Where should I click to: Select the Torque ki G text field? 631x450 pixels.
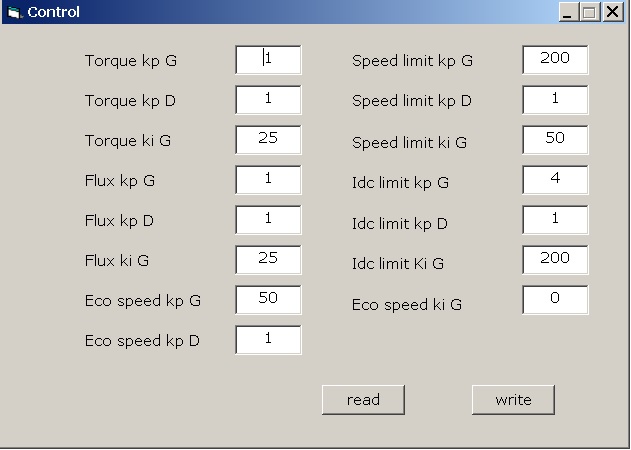coord(268,140)
